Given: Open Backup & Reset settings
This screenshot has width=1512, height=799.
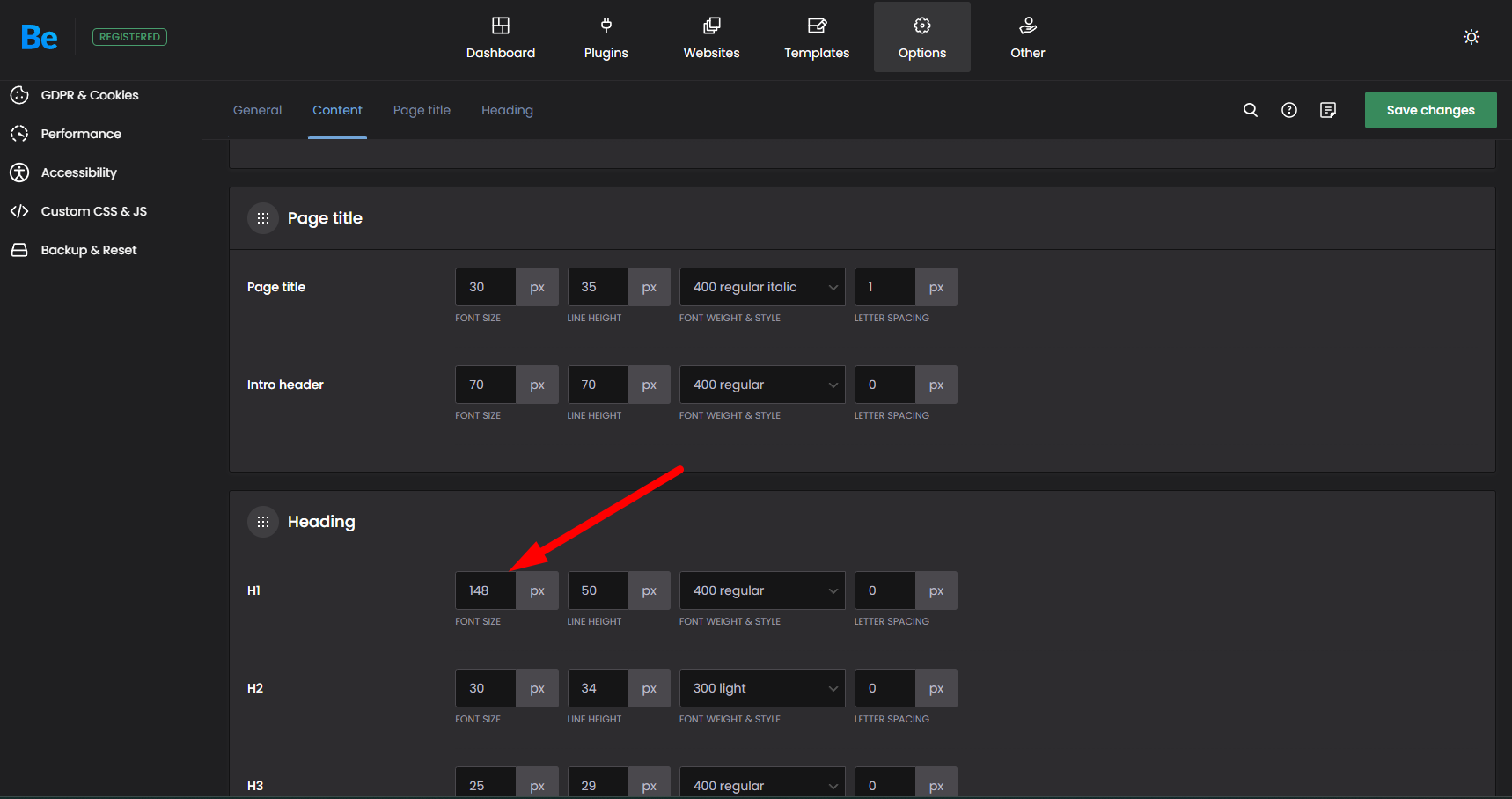Looking at the screenshot, I should 88,250.
